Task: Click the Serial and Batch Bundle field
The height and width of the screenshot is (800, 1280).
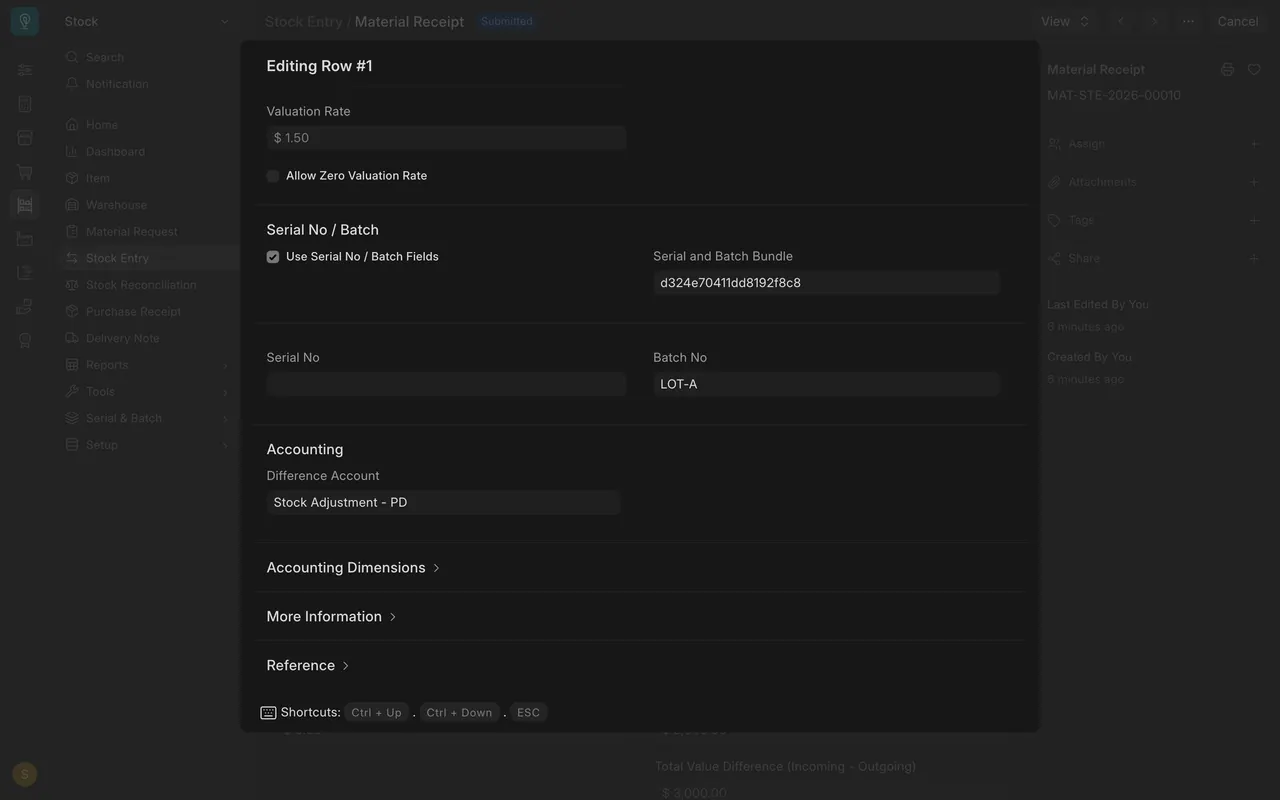Action: (x=826, y=283)
